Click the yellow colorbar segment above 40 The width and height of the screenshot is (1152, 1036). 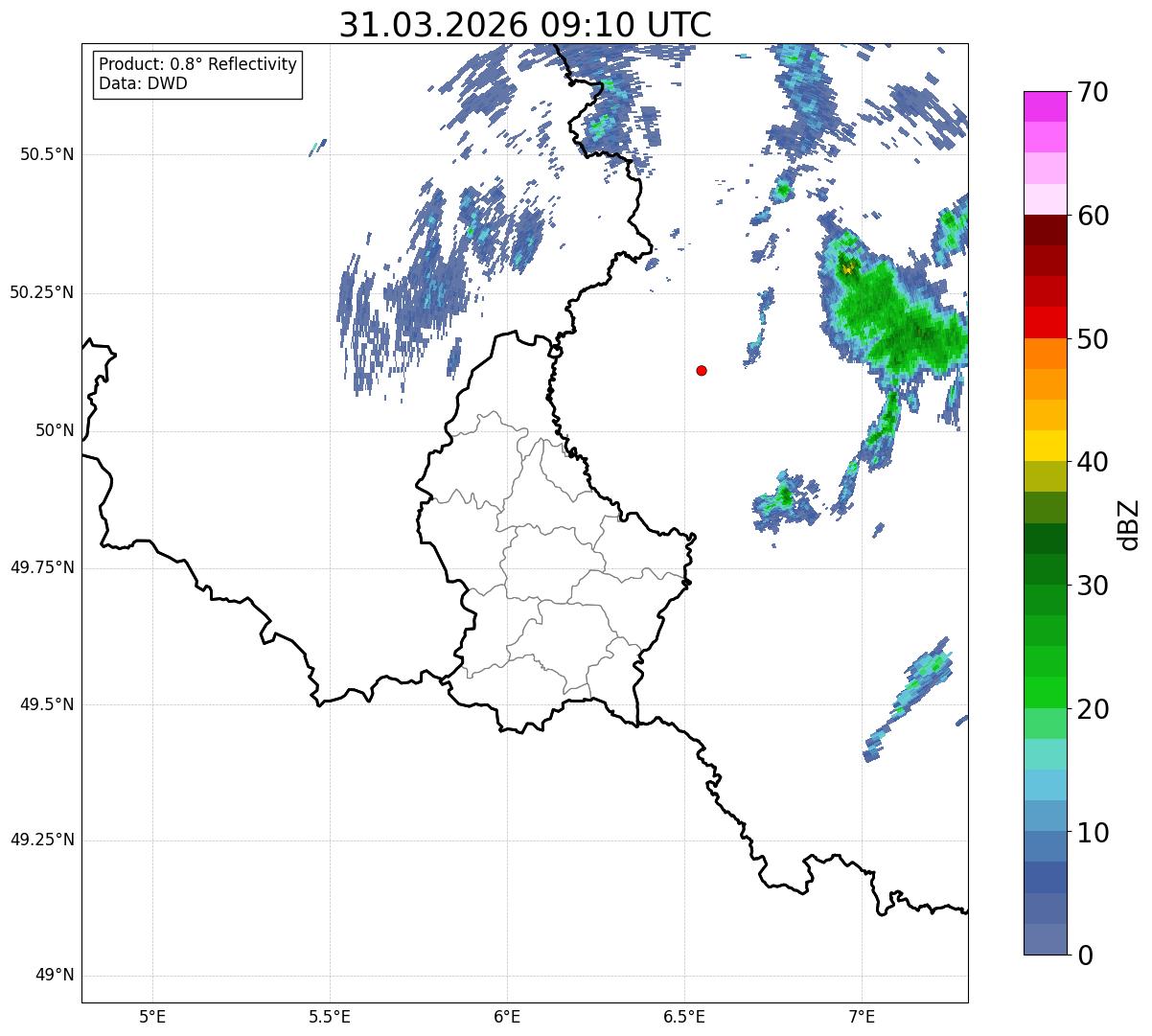[1045, 446]
